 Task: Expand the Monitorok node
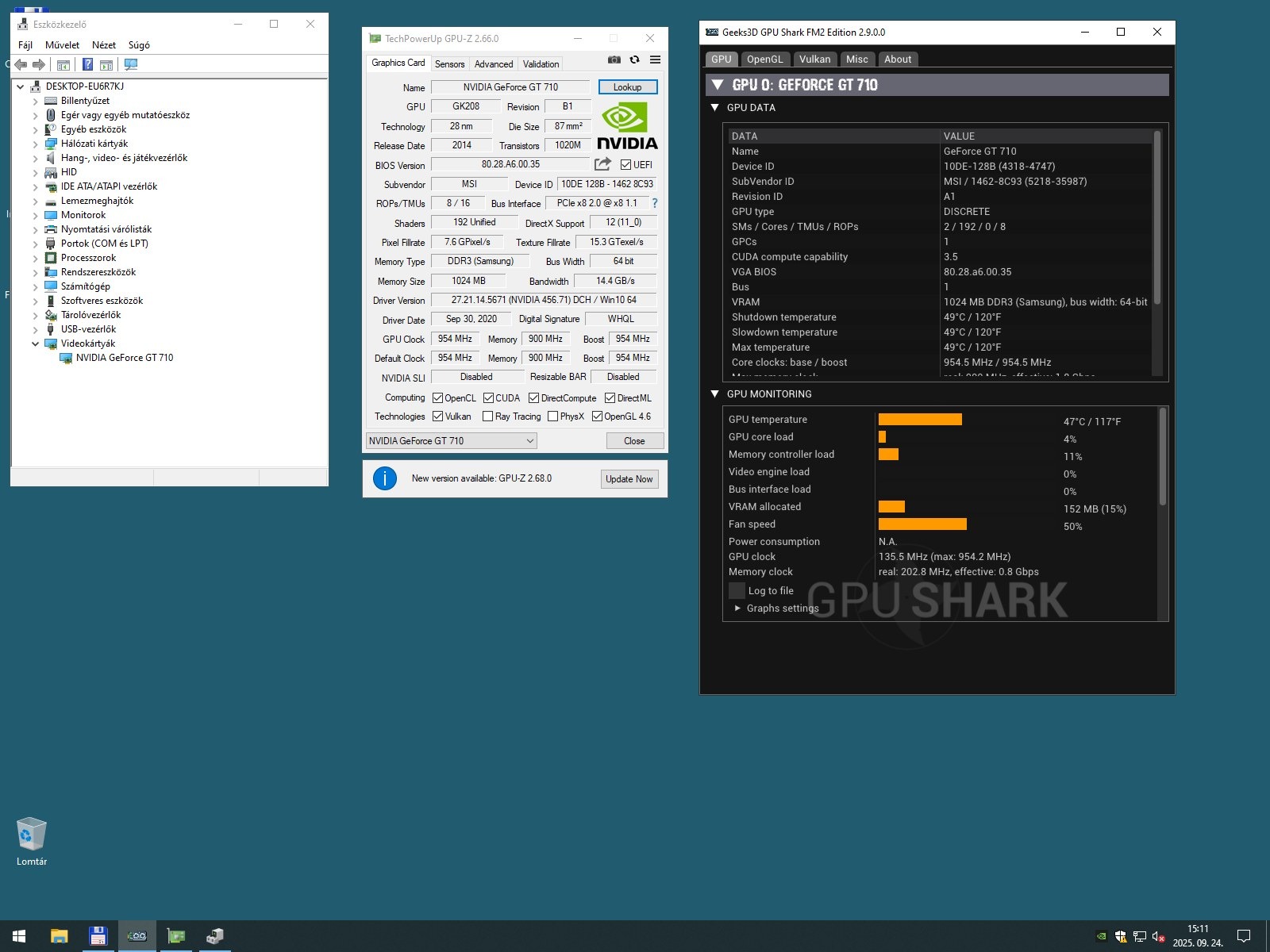click(35, 215)
